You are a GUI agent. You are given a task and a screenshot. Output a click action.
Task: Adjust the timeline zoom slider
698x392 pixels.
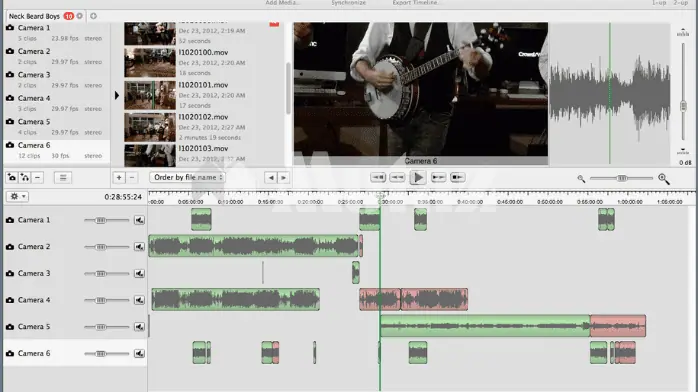tap(621, 178)
